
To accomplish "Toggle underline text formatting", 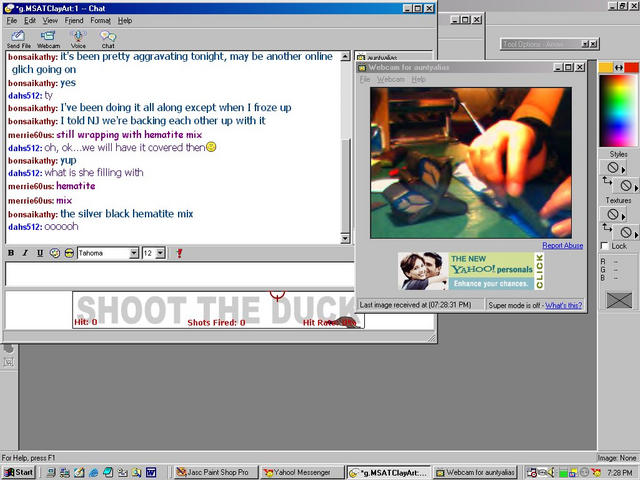I will tap(40, 253).
